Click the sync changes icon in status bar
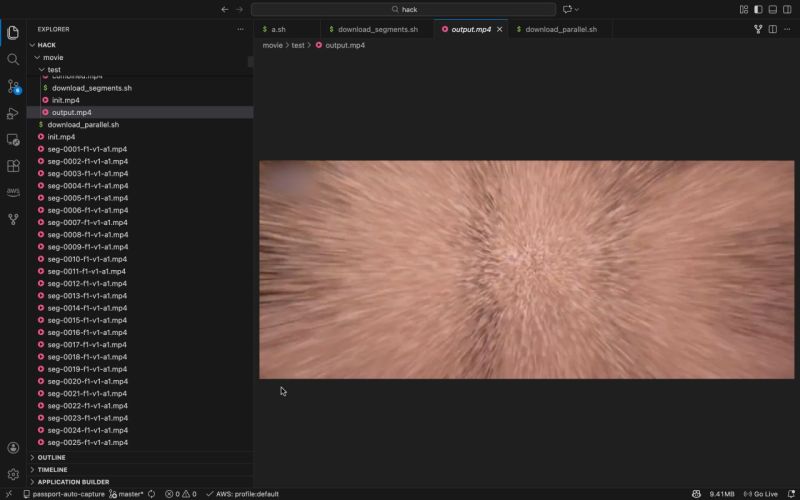 point(152,494)
